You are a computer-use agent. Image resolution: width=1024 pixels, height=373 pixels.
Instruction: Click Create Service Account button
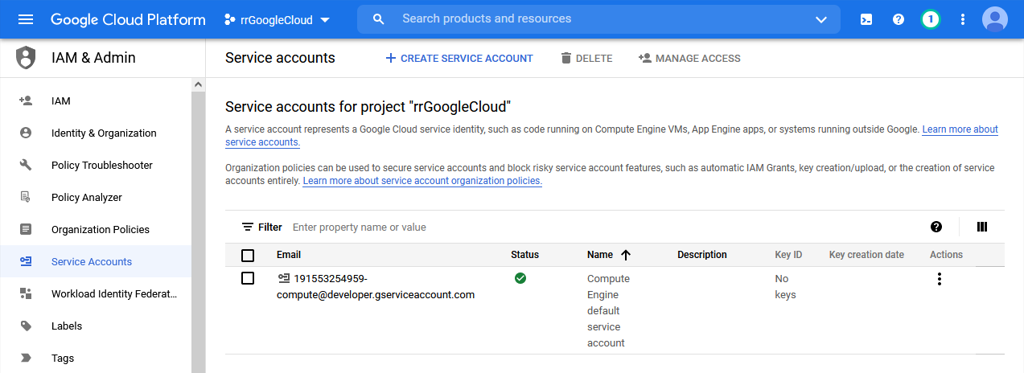[x=459, y=58]
